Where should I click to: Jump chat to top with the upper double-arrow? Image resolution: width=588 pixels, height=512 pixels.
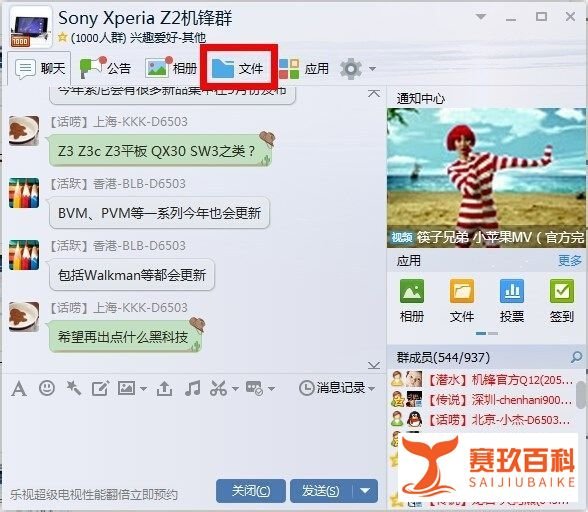374,93
